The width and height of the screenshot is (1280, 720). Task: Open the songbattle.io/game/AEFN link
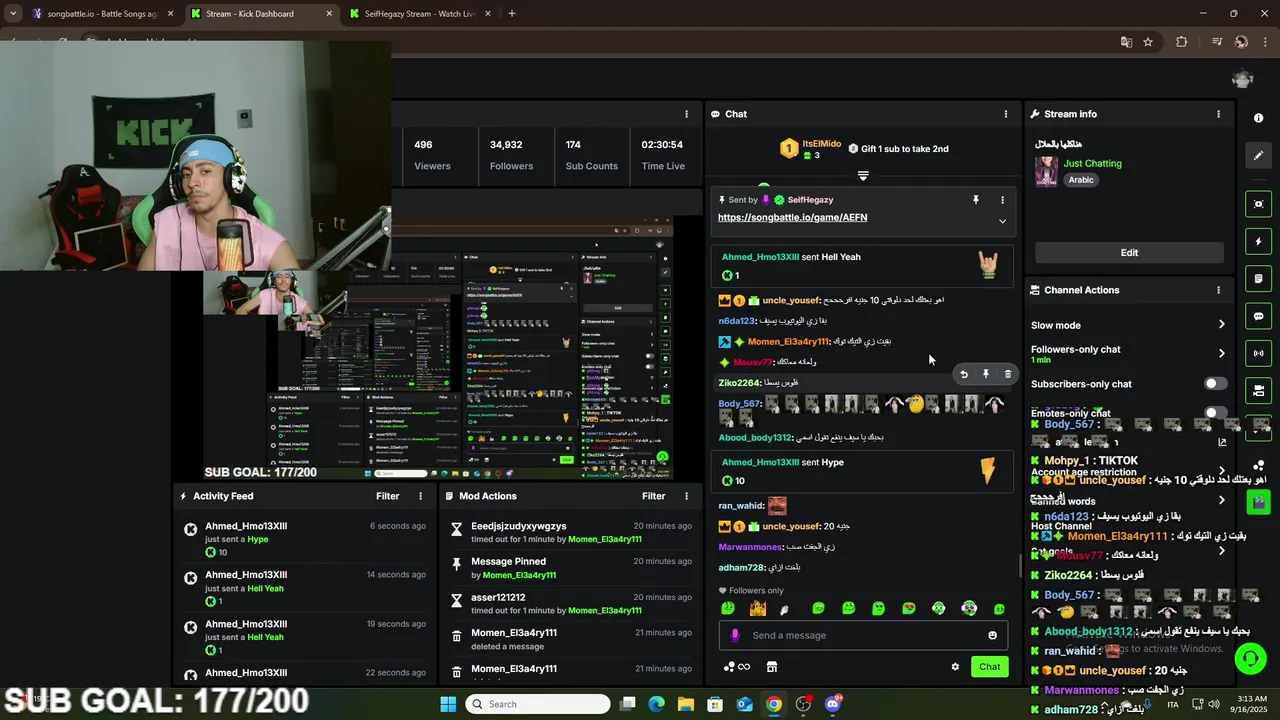792,217
